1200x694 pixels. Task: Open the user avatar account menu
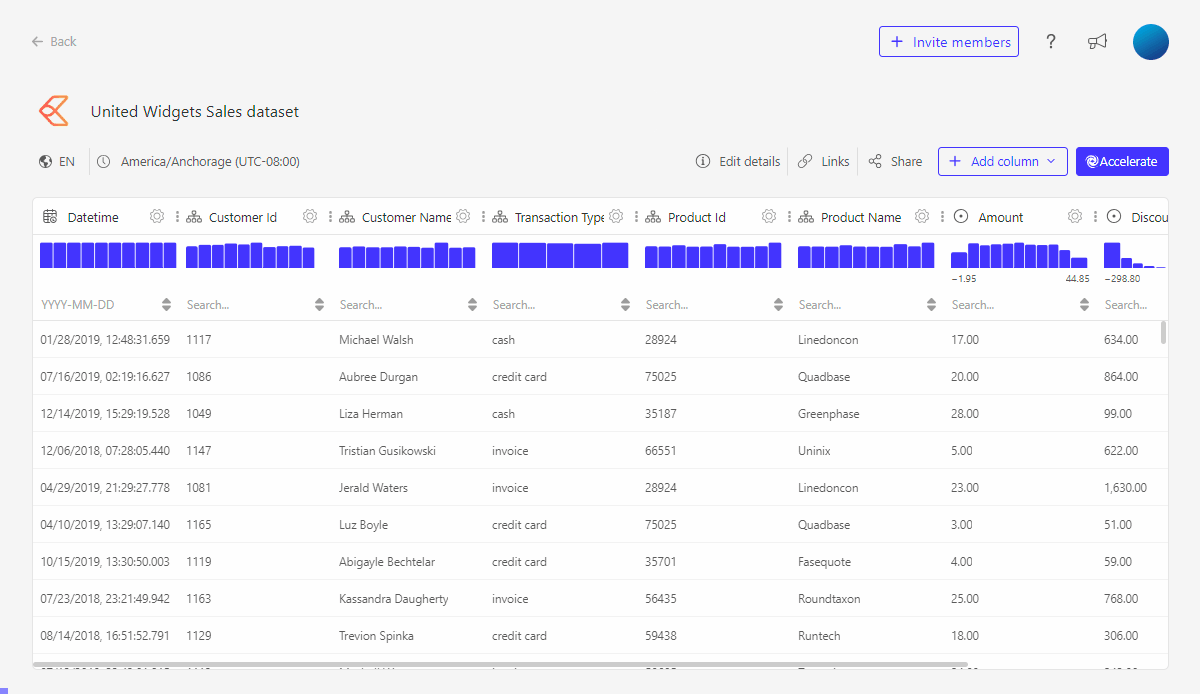pyautogui.click(x=1150, y=41)
